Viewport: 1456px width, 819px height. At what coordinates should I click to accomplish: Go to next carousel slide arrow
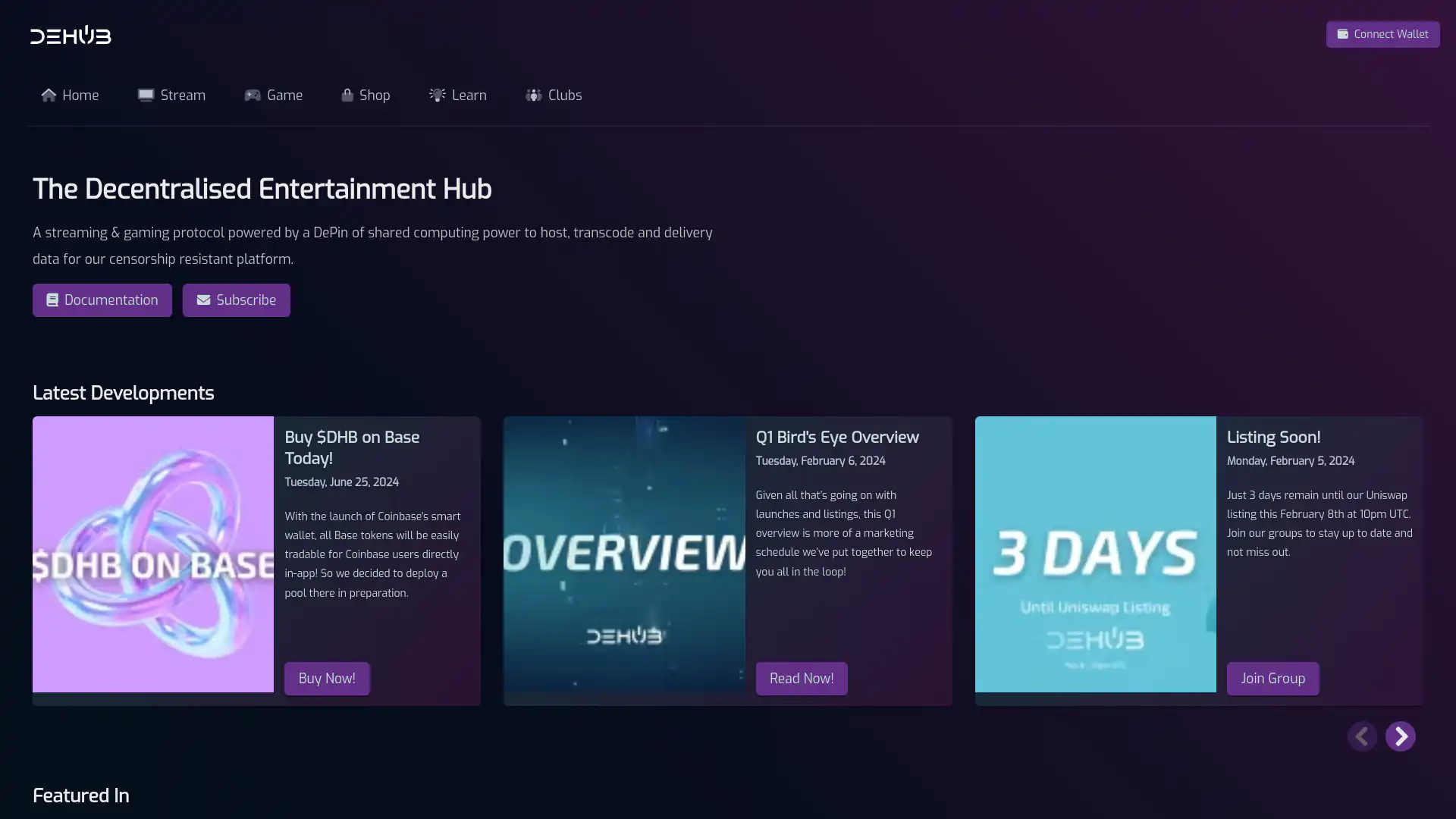tap(1400, 736)
